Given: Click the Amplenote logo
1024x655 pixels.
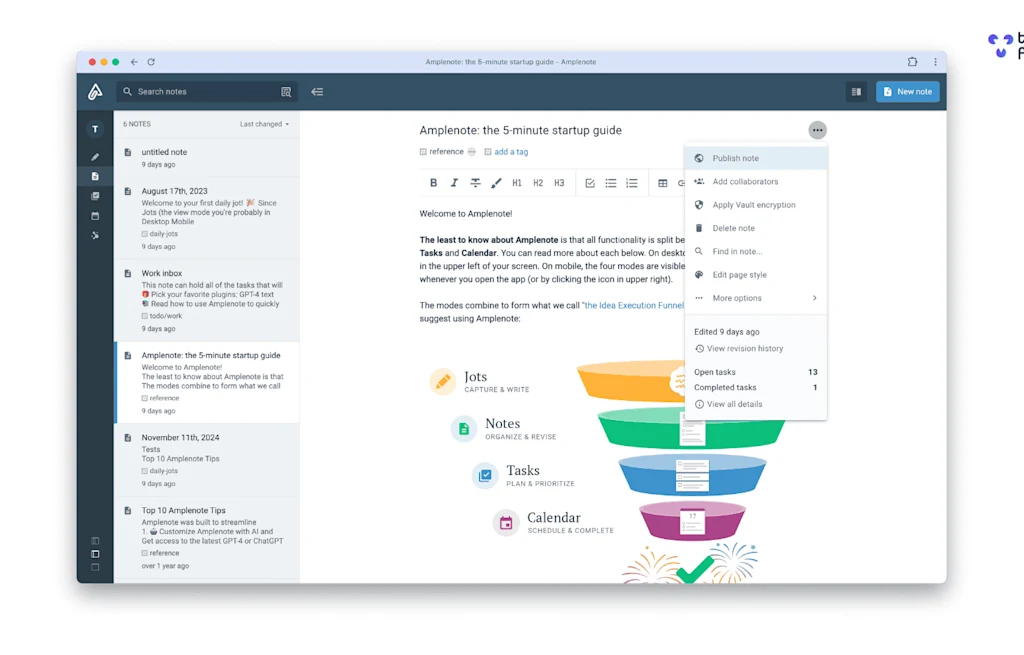Looking at the screenshot, I should click(95, 91).
